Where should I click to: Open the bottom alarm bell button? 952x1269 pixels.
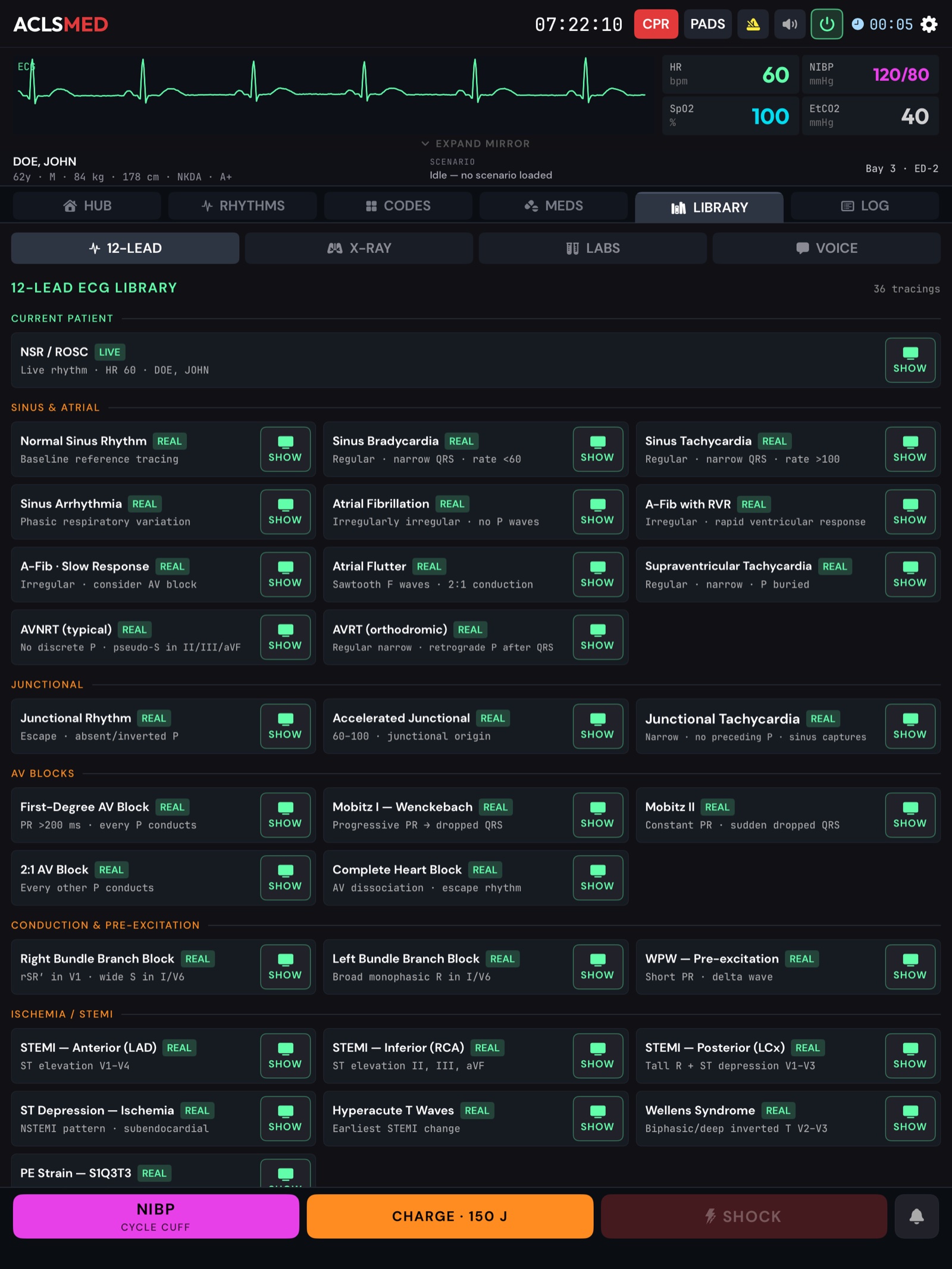click(916, 1217)
